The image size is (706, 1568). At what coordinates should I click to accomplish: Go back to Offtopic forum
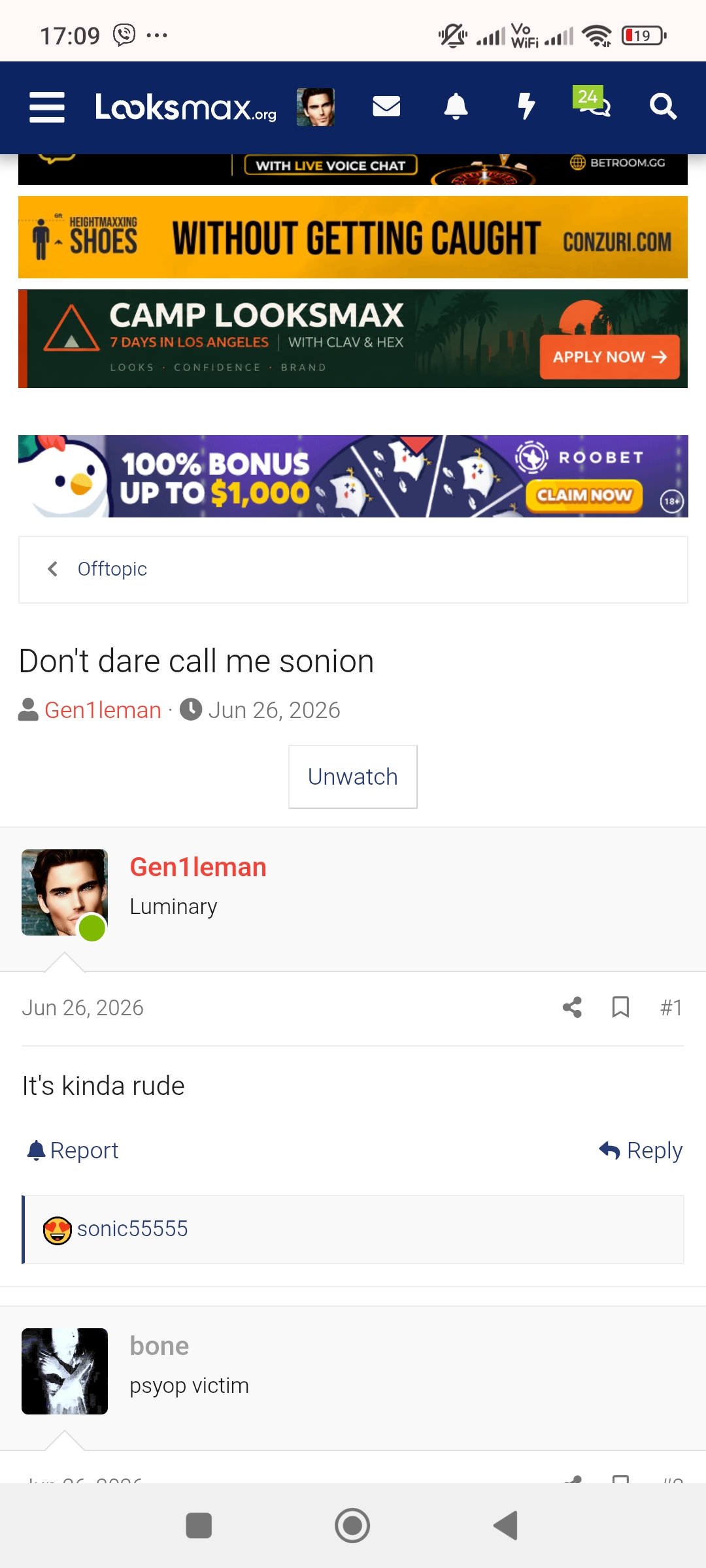112,569
